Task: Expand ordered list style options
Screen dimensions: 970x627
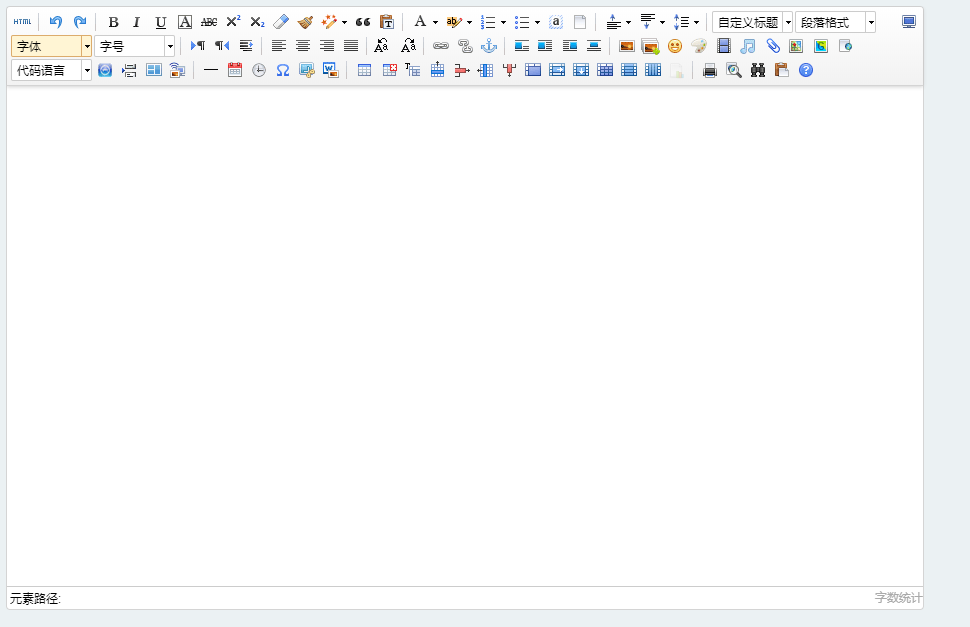Action: coord(504,22)
